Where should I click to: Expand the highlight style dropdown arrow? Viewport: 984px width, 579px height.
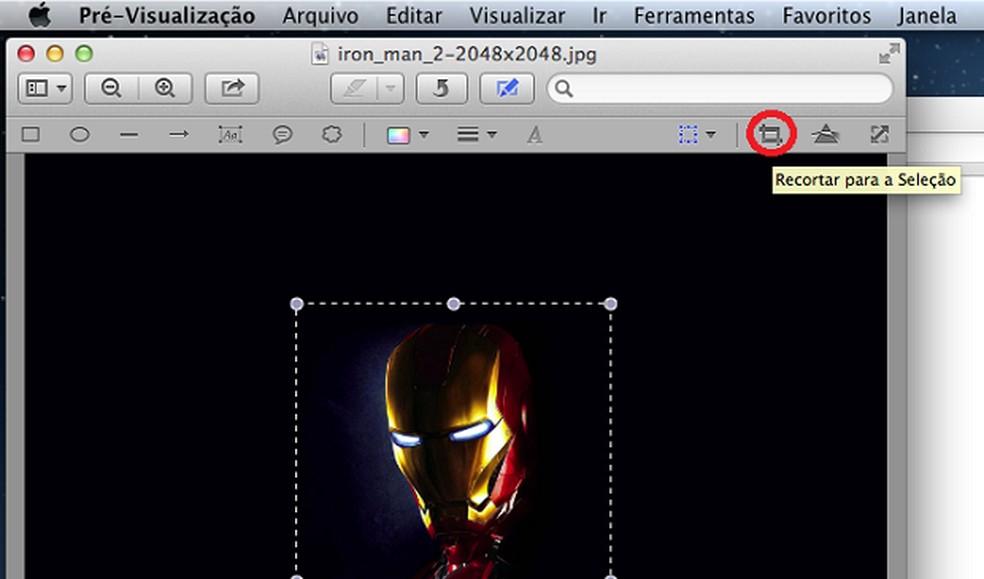coord(390,88)
